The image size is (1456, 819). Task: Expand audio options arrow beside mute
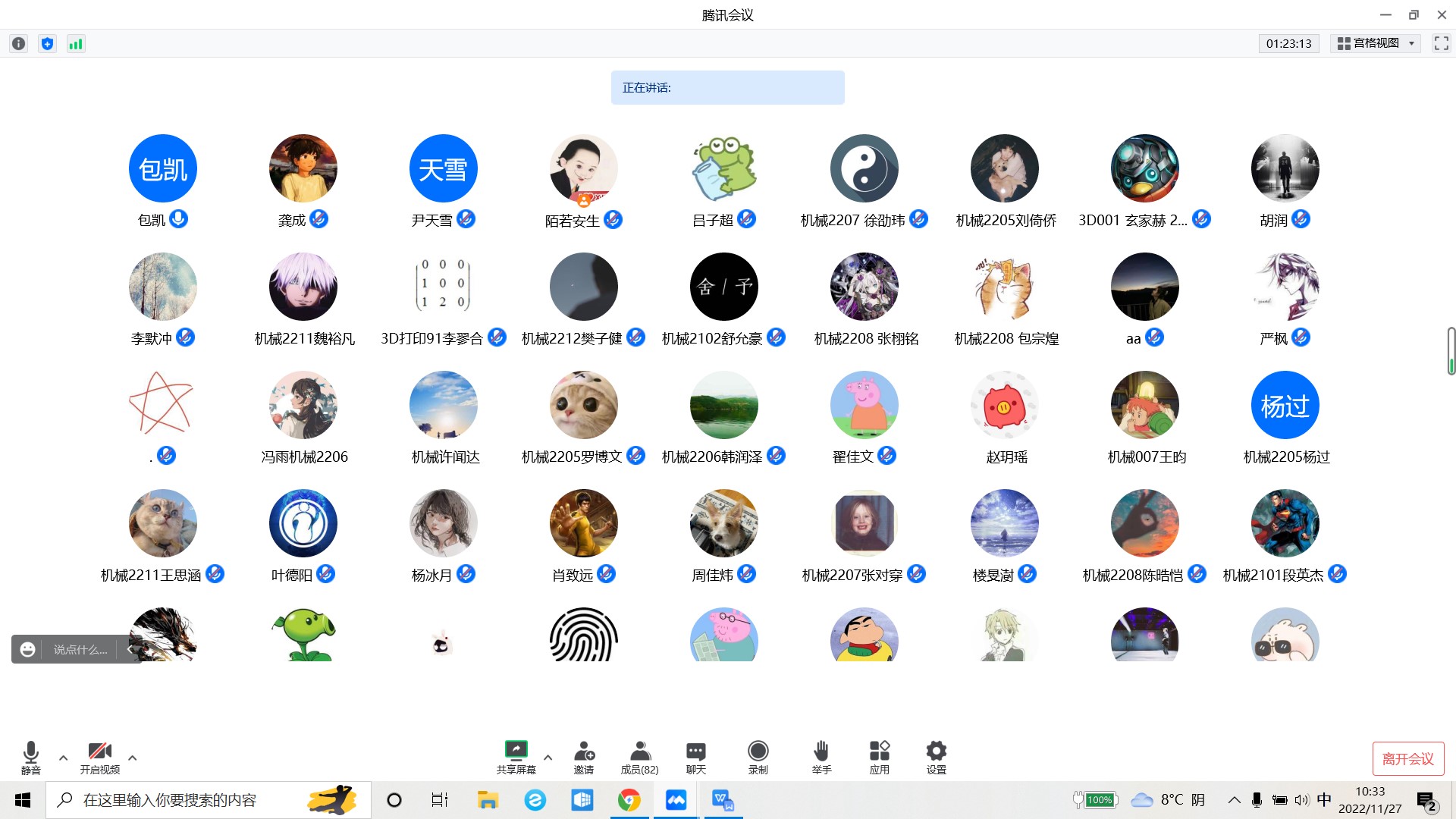(64, 757)
